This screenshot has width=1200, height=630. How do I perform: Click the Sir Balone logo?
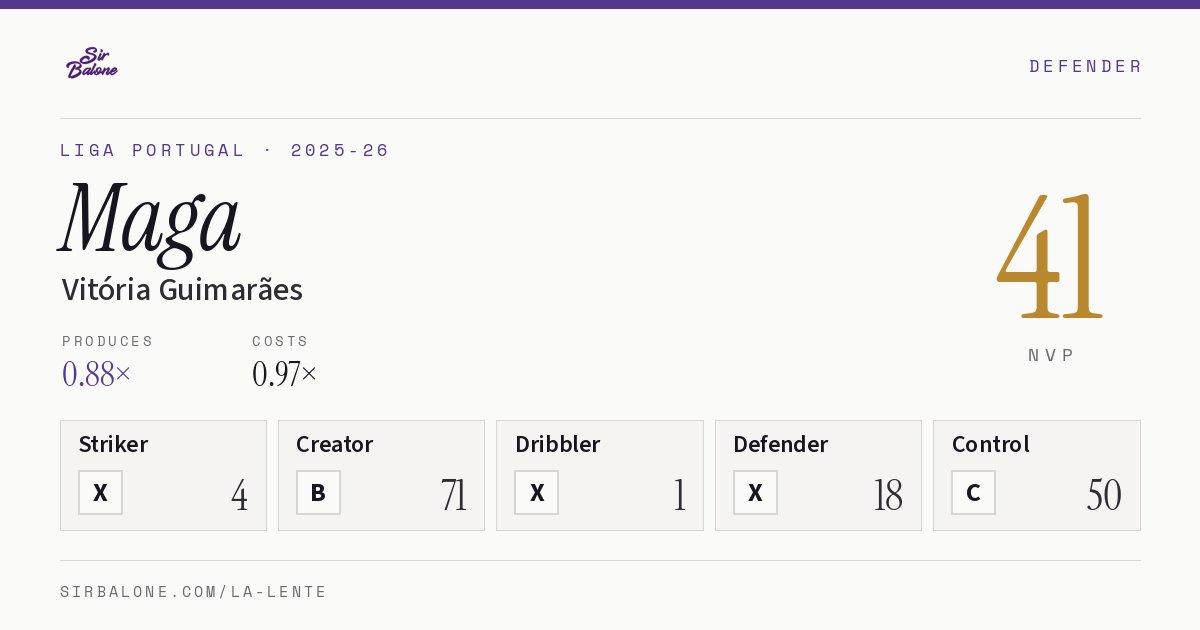tap(92, 63)
